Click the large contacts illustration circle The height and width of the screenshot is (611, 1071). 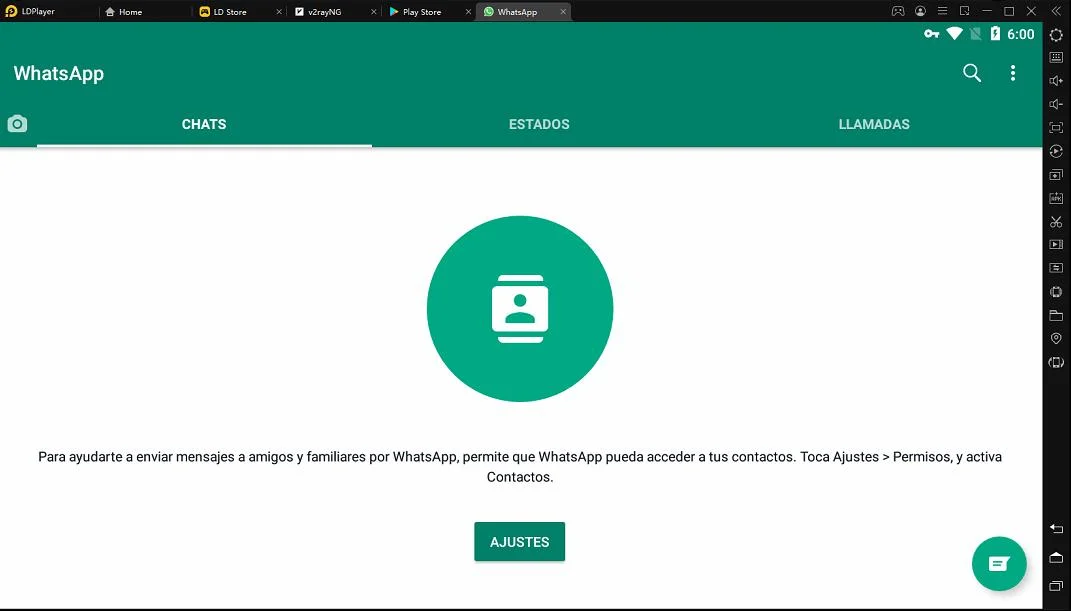click(x=520, y=309)
